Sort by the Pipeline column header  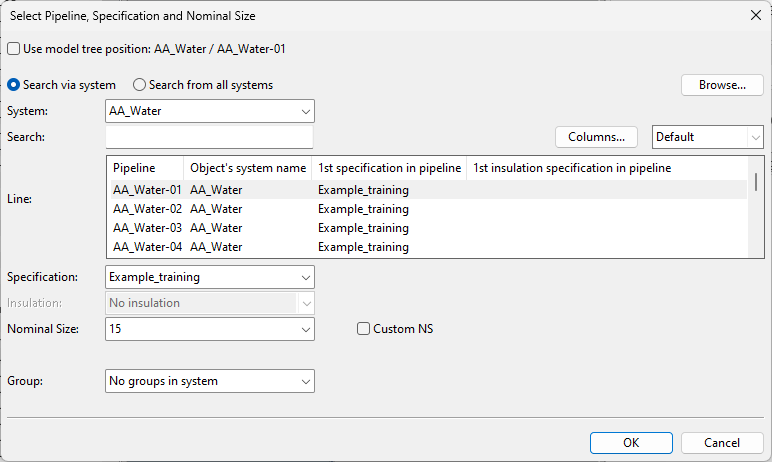pyautogui.click(x=135, y=168)
